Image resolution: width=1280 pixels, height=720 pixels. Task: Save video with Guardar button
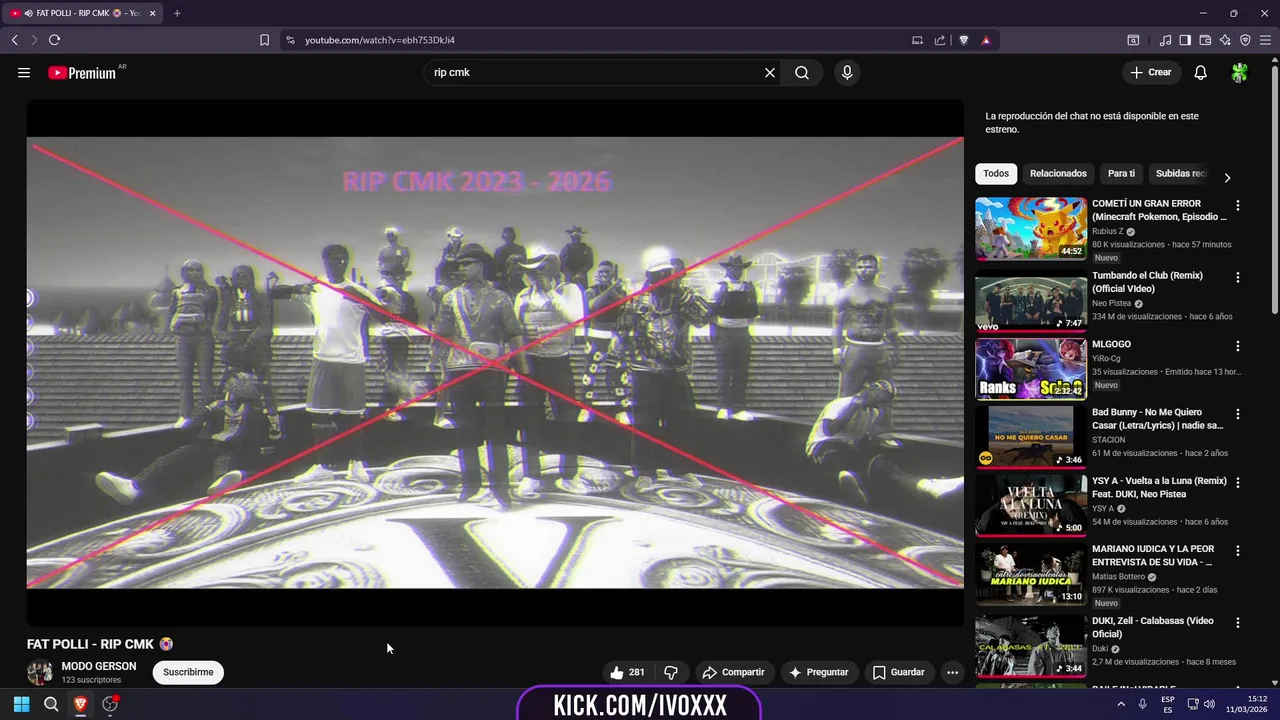point(899,672)
